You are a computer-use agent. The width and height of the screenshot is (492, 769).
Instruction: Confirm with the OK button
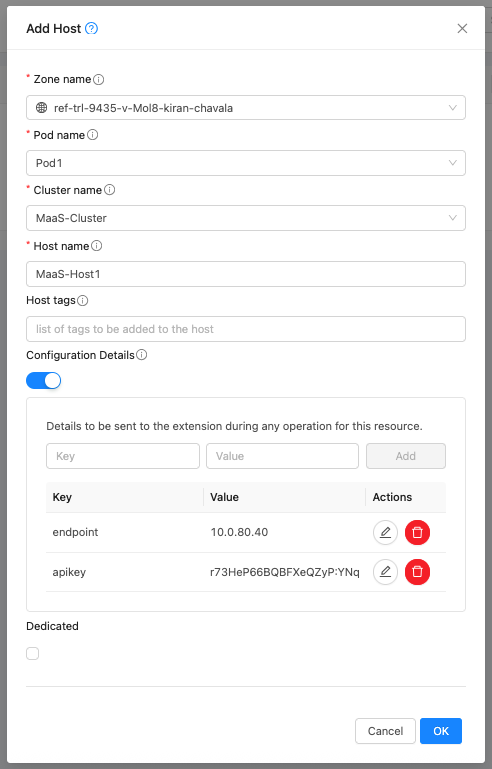(441, 731)
